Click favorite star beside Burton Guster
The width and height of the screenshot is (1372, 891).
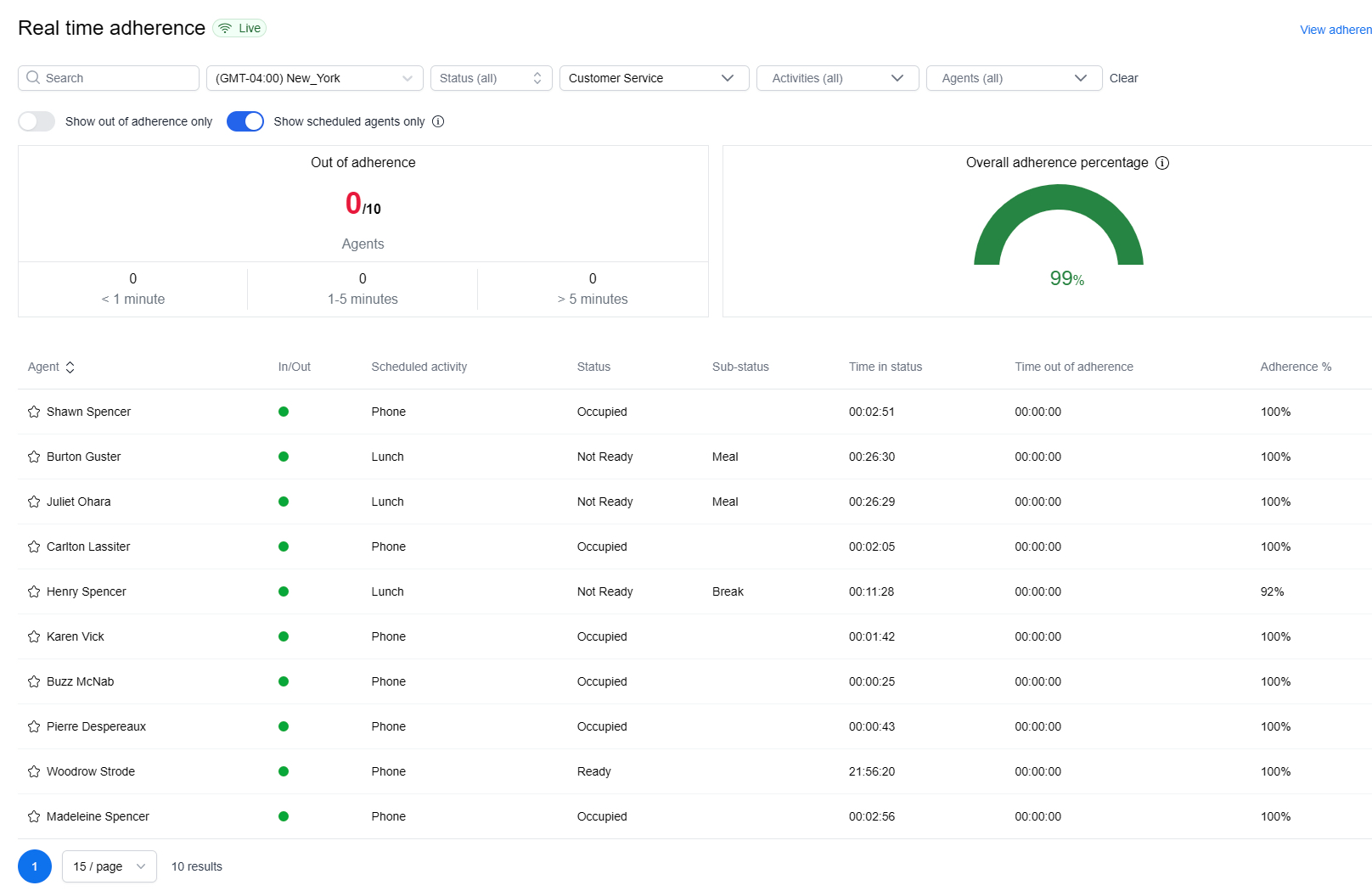(34, 457)
